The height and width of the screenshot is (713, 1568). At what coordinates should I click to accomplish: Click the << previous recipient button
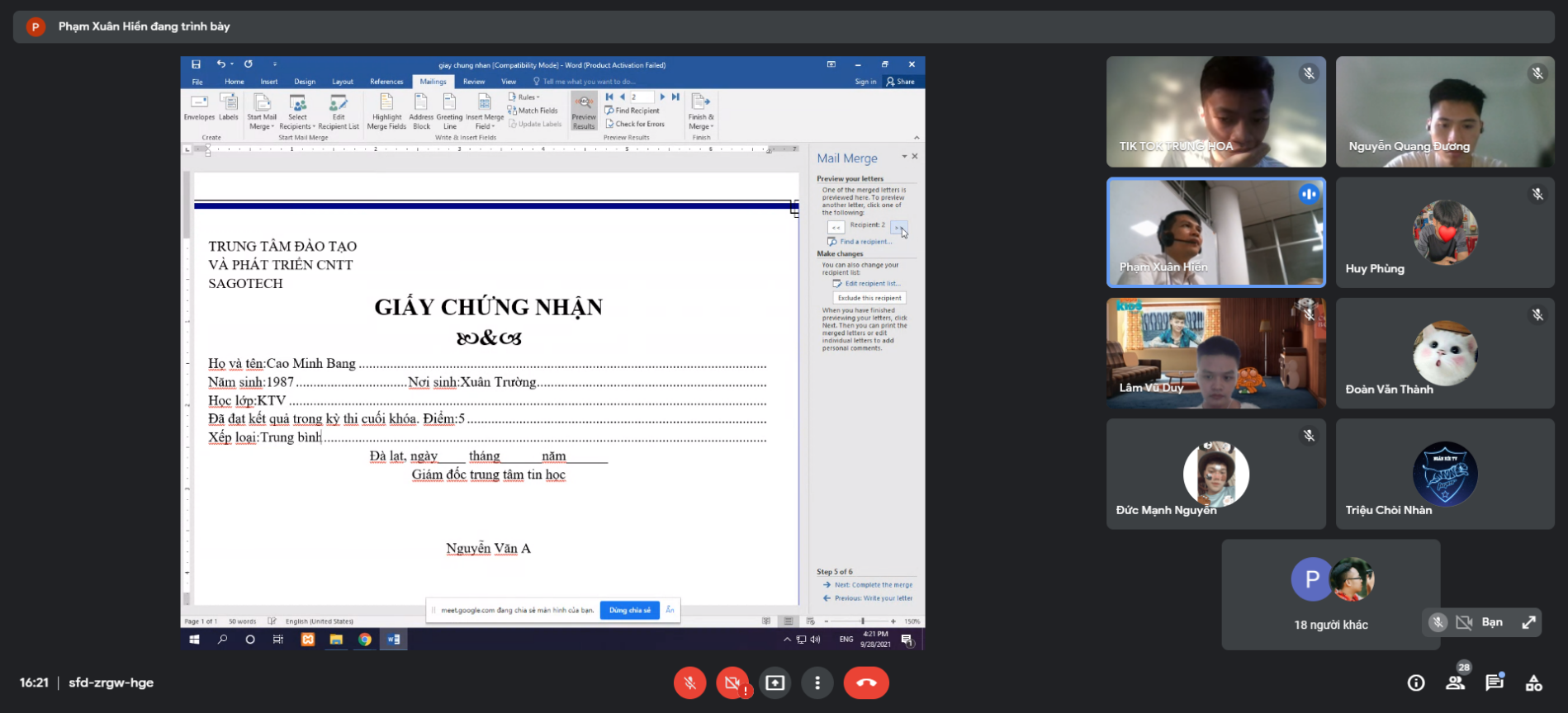(836, 227)
